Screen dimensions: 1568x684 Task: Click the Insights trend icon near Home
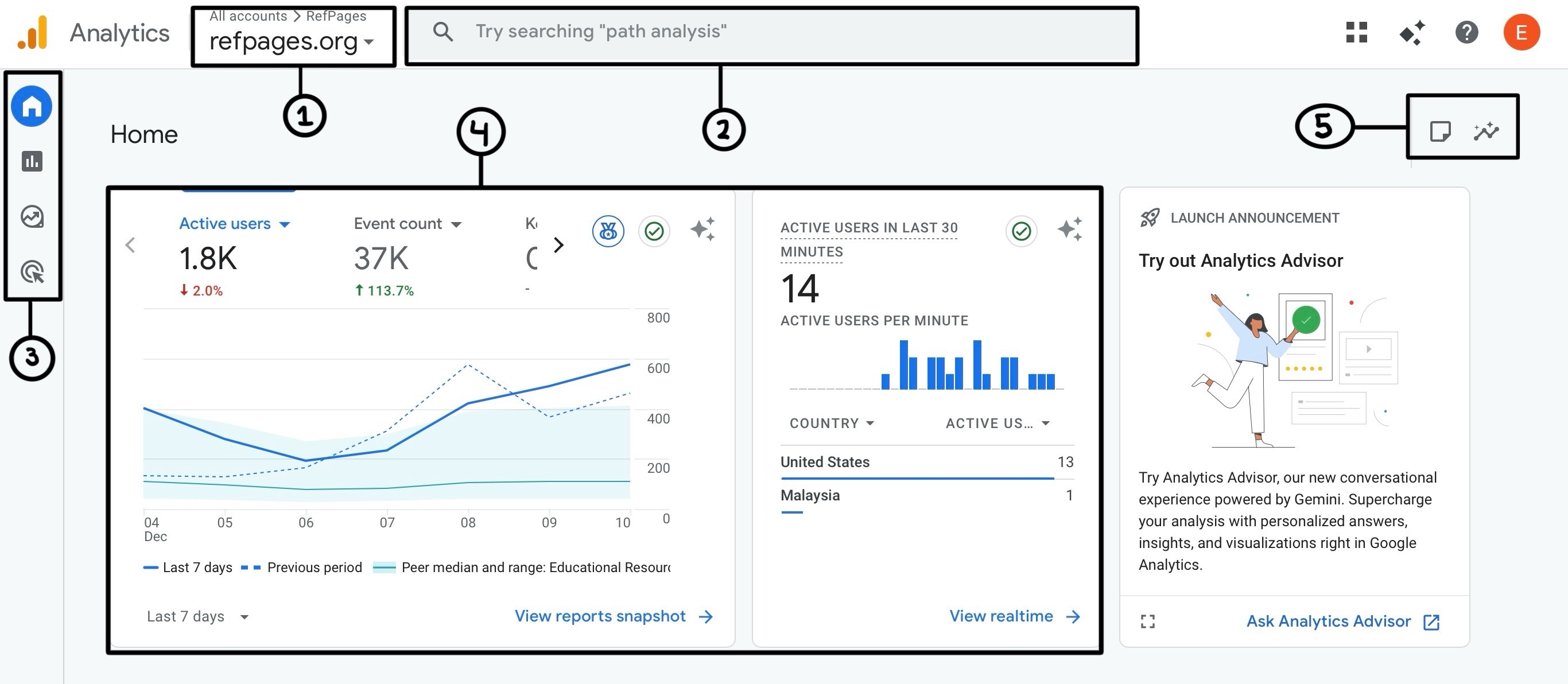point(1486,131)
